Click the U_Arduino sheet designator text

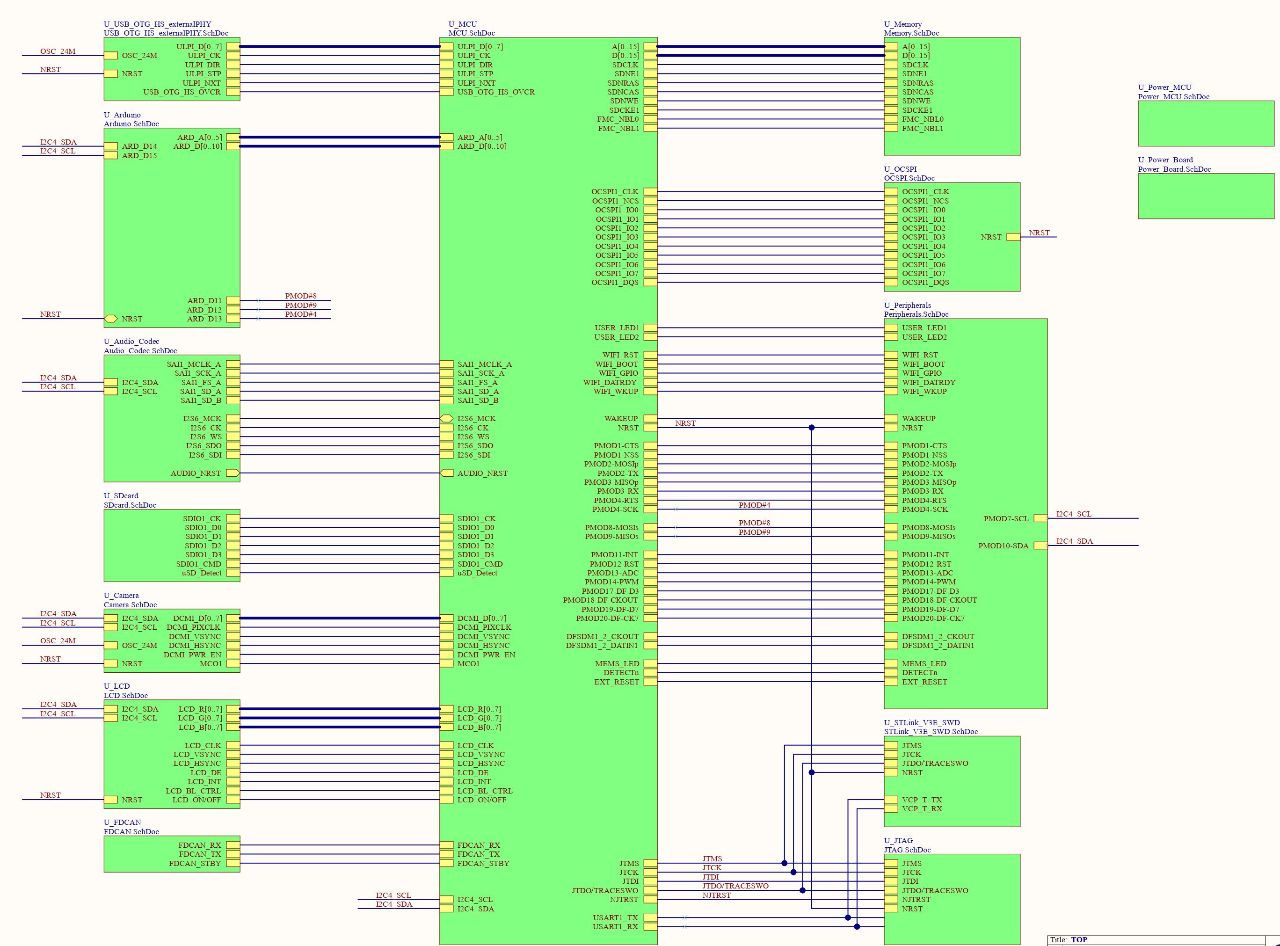[122, 115]
